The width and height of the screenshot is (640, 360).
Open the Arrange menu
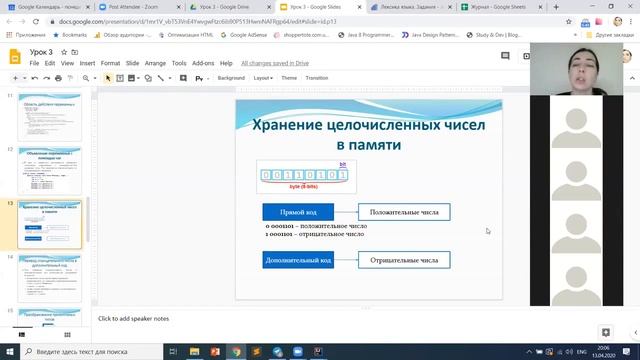(x=155, y=63)
